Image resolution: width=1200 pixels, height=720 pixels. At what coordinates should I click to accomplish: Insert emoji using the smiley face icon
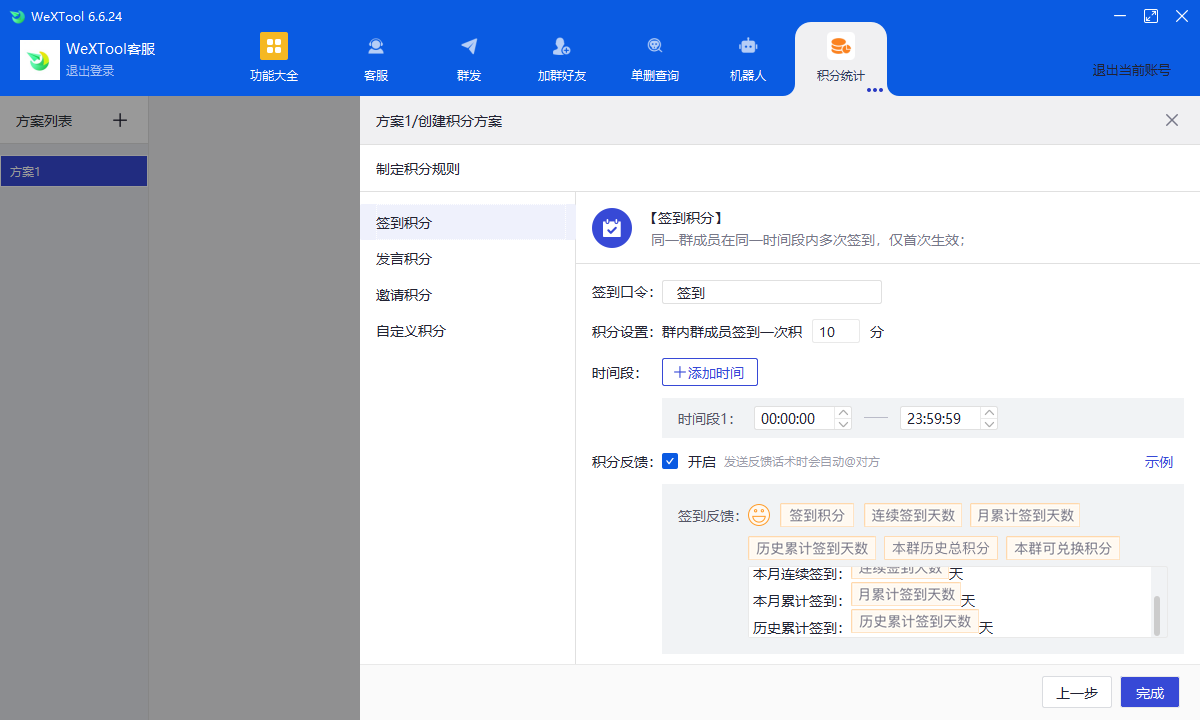tap(759, 516)
